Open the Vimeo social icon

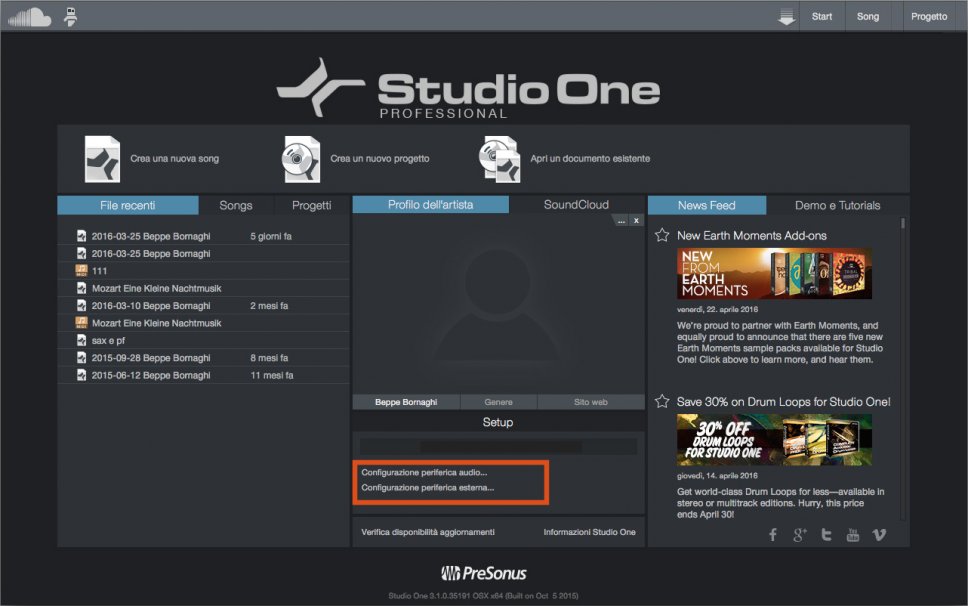click(879, 535)
